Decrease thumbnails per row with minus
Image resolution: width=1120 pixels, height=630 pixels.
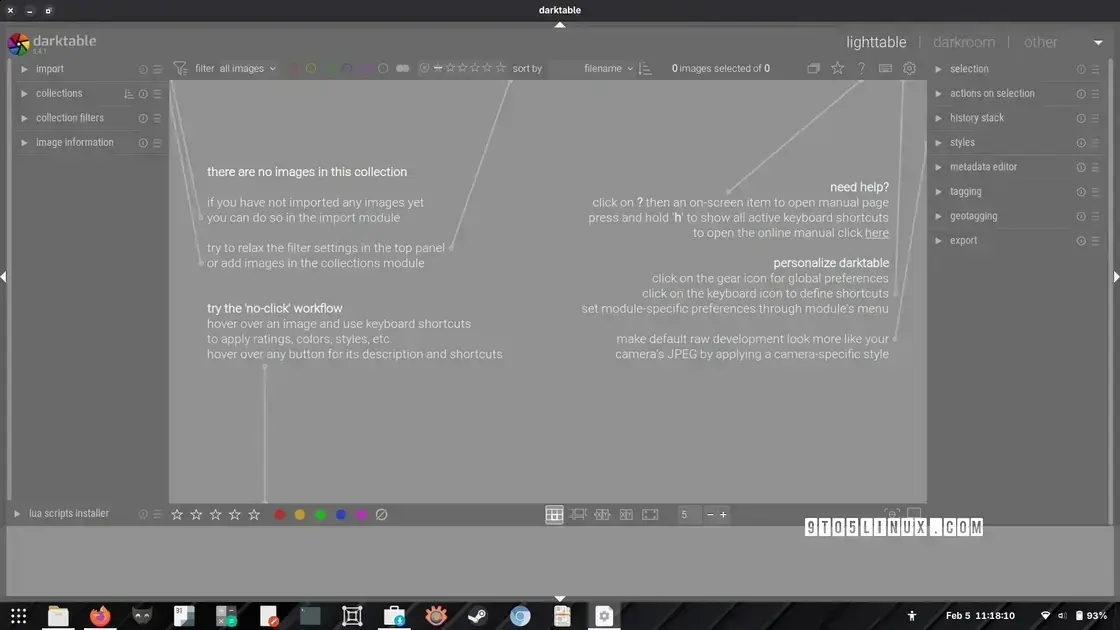click(x=710, y=514)
